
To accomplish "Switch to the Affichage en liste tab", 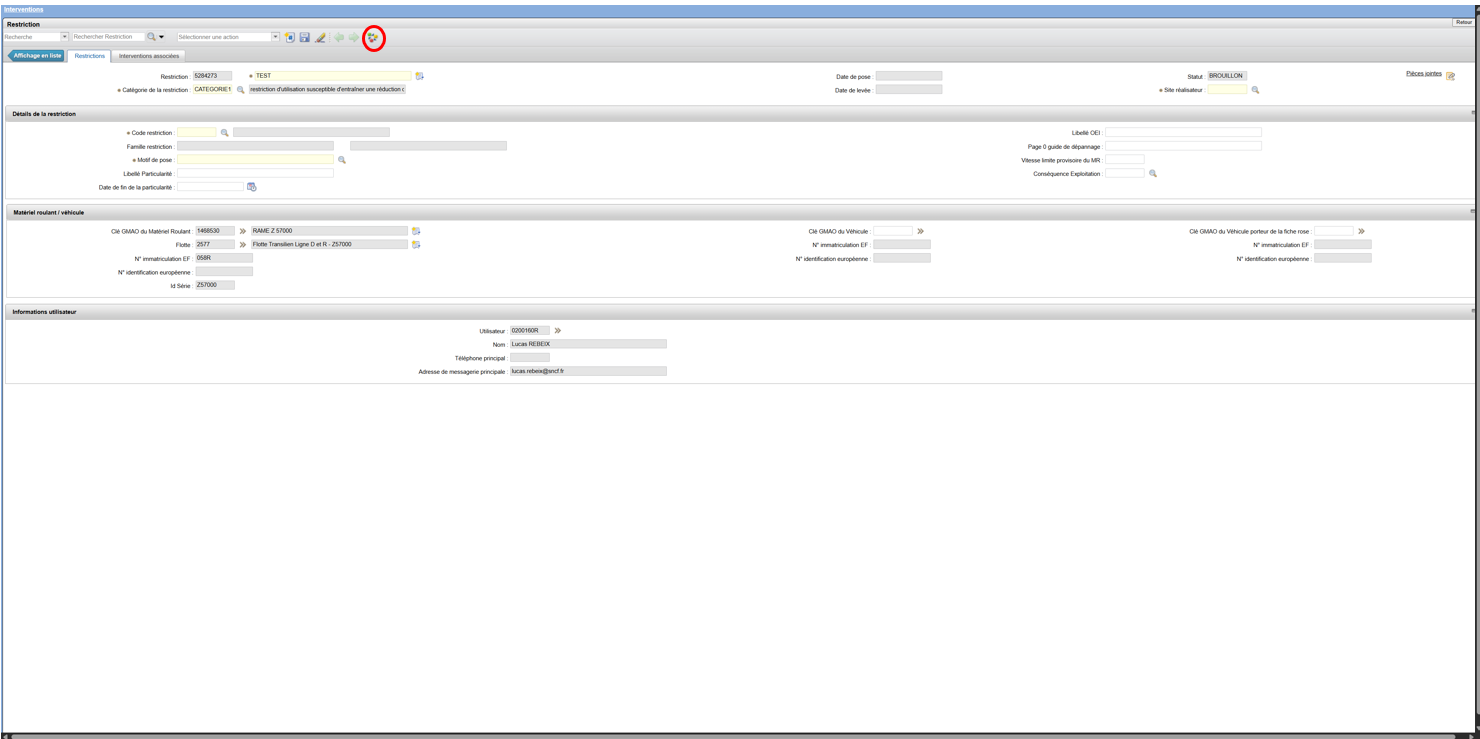I will 37,56.
